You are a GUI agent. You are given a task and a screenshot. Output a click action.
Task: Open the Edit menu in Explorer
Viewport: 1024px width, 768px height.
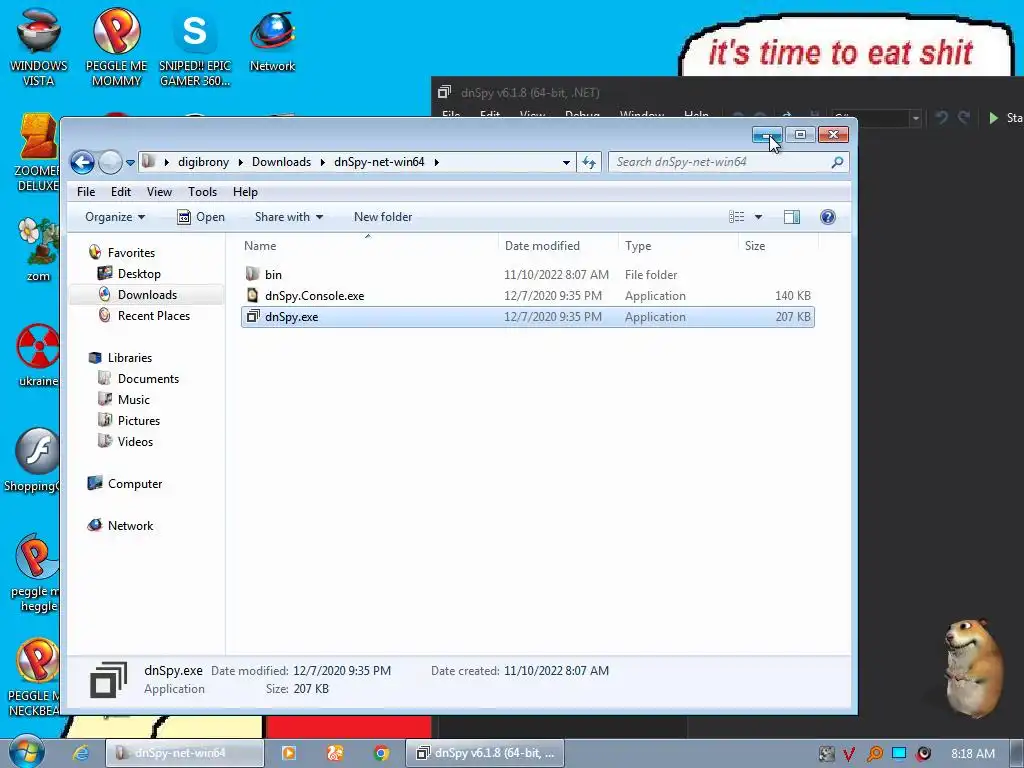click(x=121, y=192)
